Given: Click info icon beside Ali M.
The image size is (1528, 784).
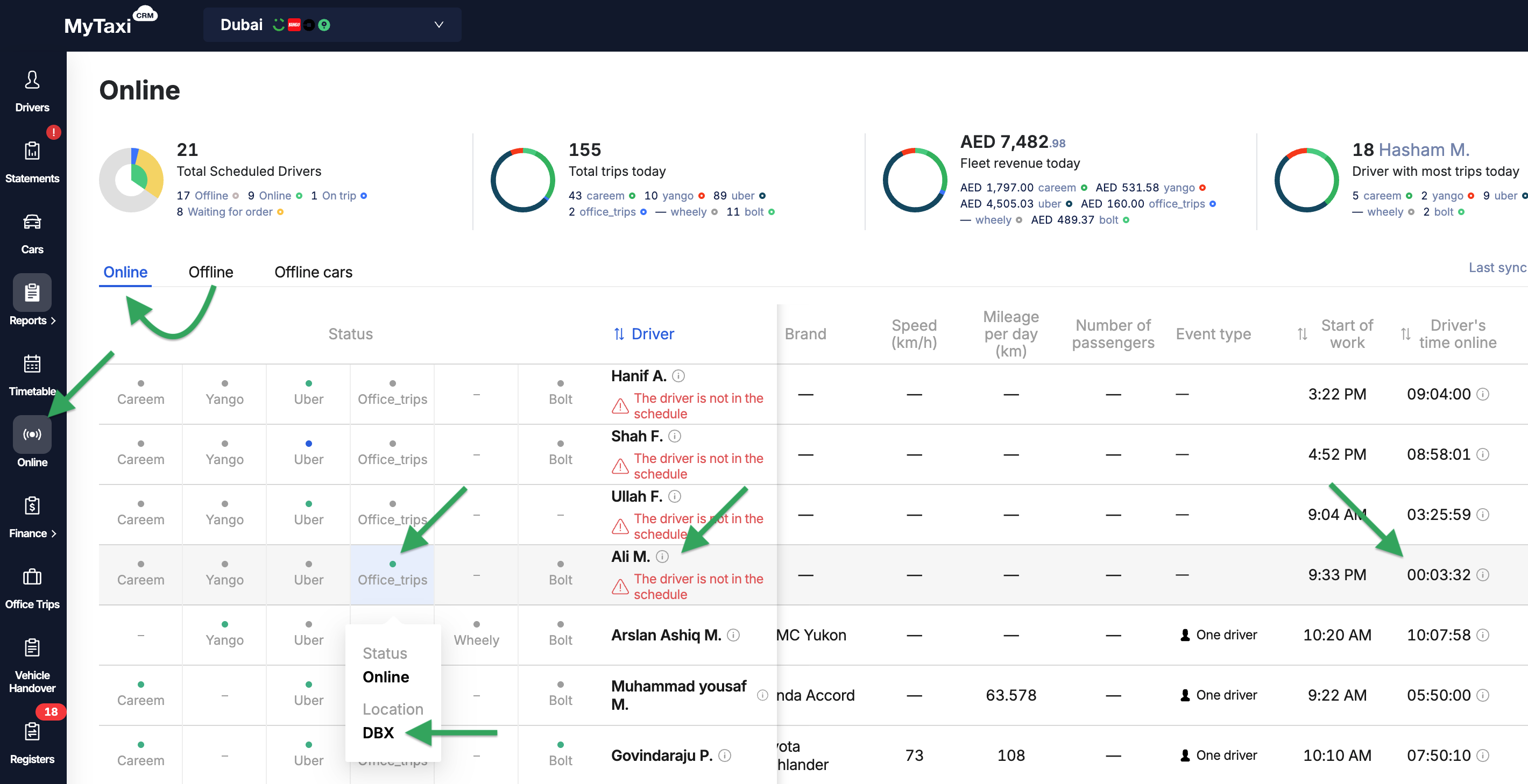Looking at the screenshot, I should pyautogui.click(x=662, y=556).
